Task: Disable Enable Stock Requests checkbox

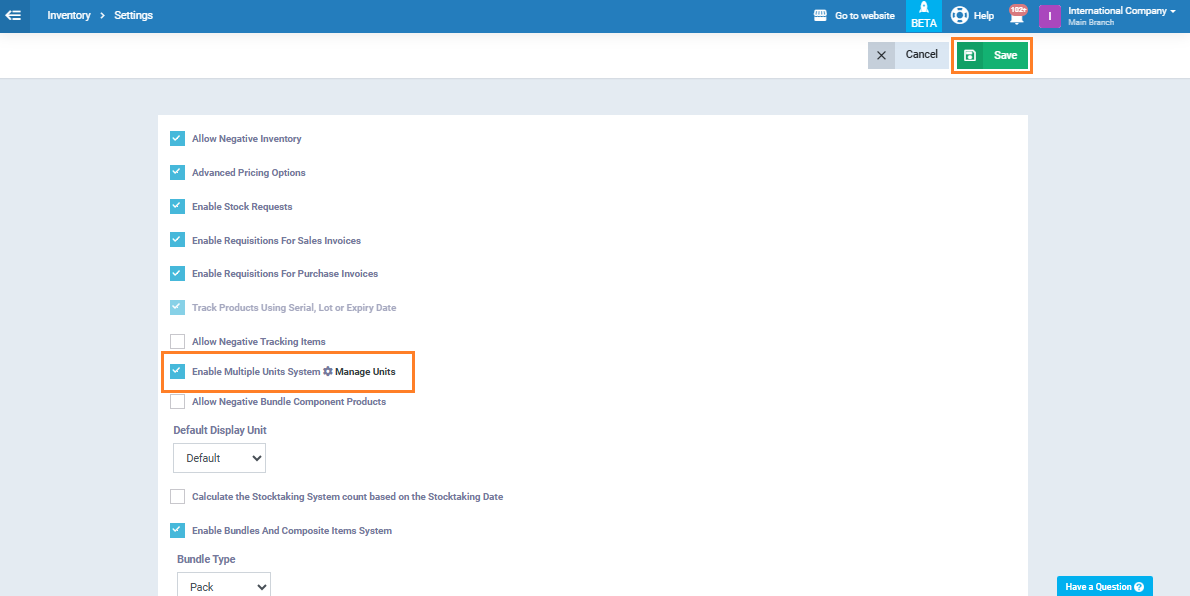Action: [x=177, y=207]
